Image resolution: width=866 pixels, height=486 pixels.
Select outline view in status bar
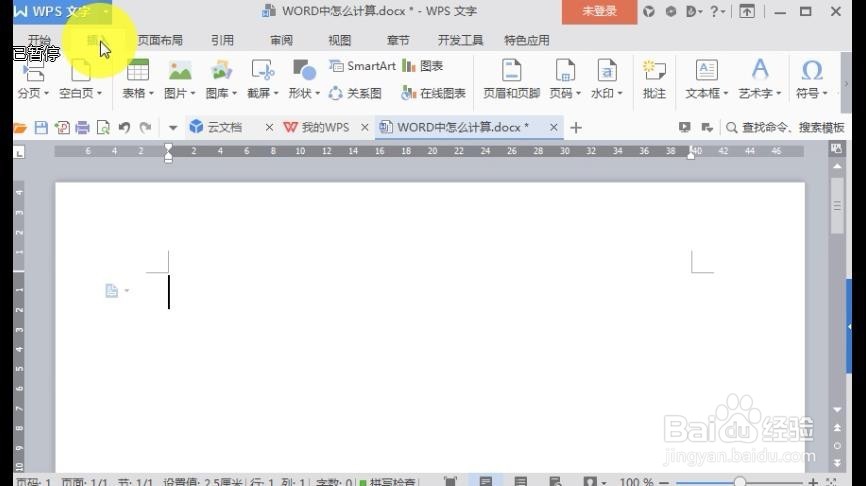pyautogui.click(x=520, y=482)
